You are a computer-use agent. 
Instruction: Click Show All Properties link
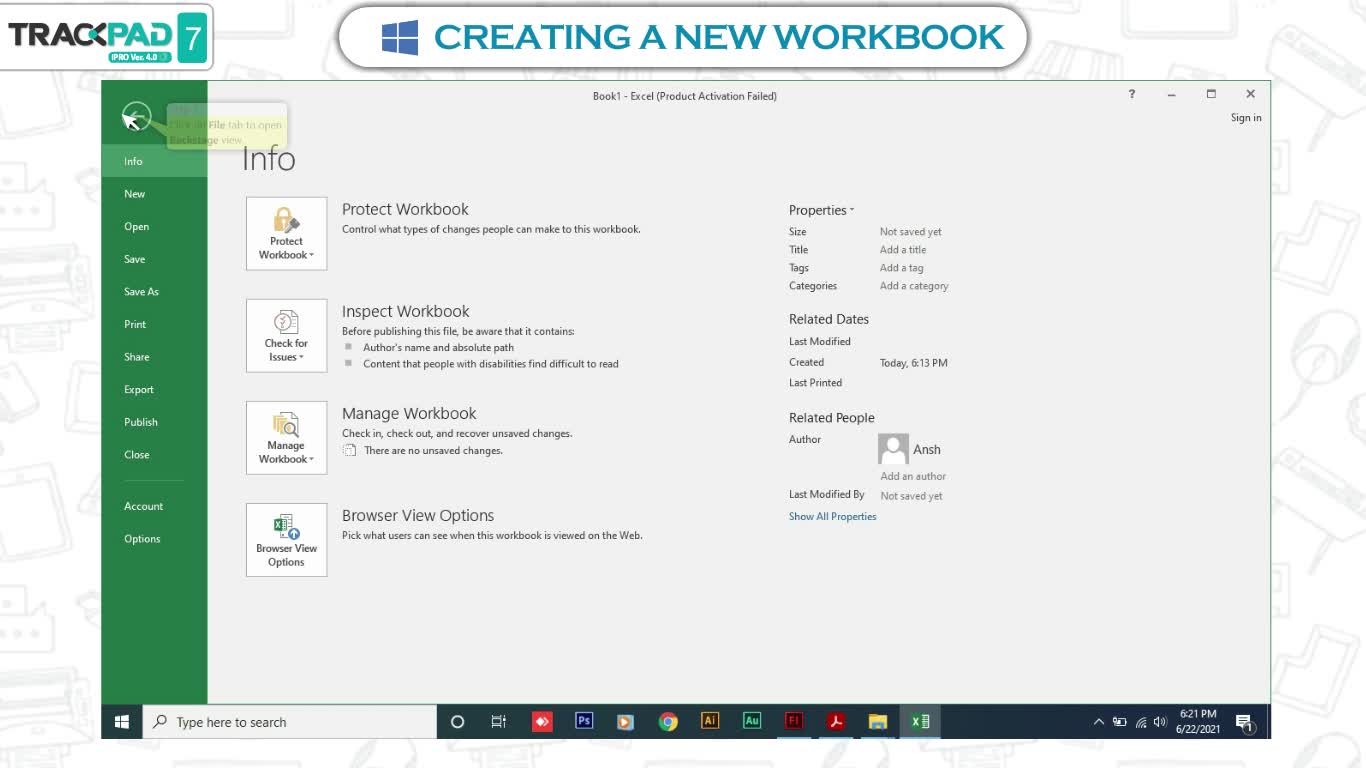pos(832,516)
